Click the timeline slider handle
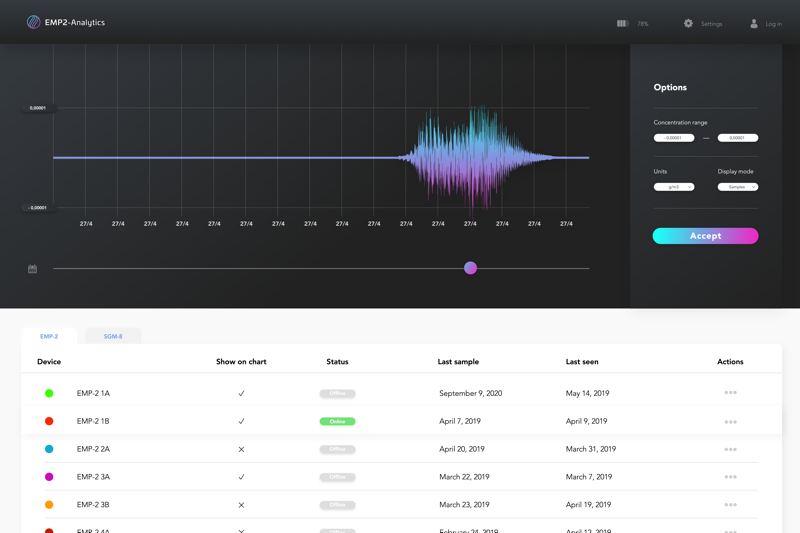 pyautogui.click(x=470, y=268)
